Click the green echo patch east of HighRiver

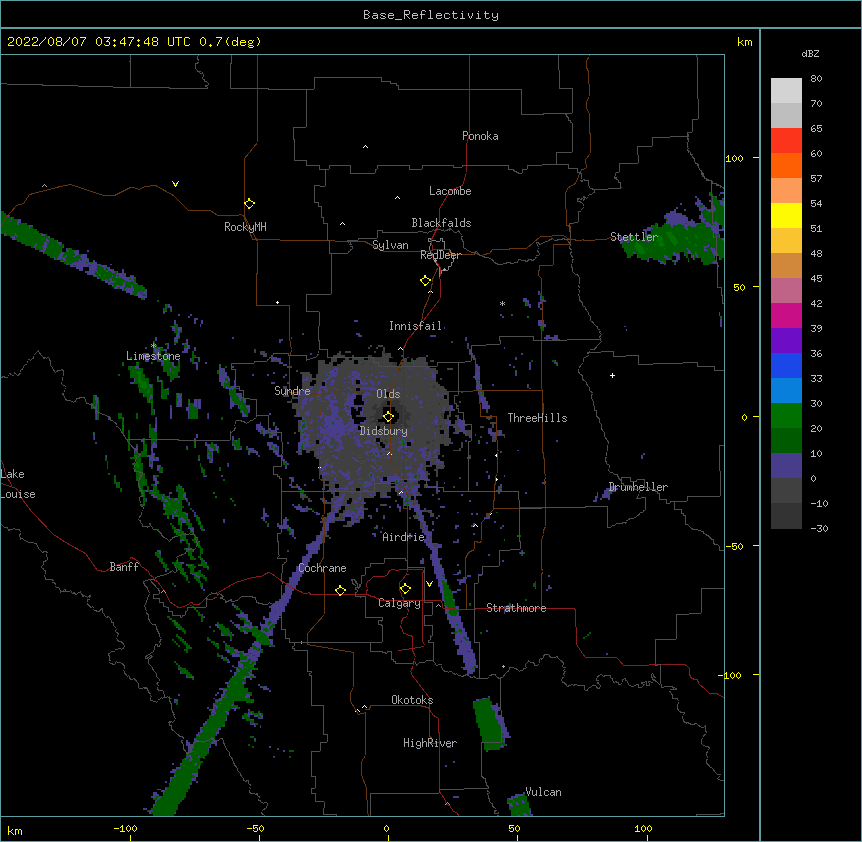[x=489, y=724]
